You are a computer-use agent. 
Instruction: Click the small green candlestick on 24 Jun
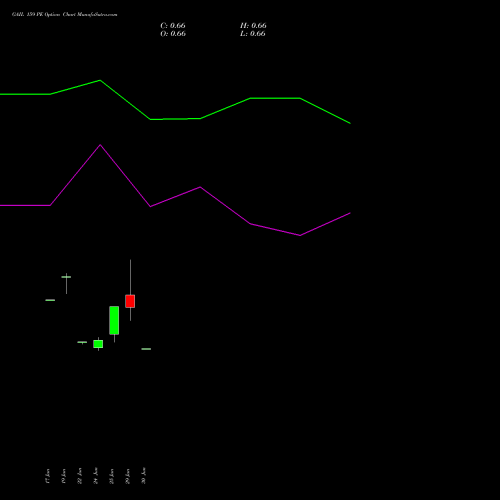pyautogui.click(x=98, y=344)
